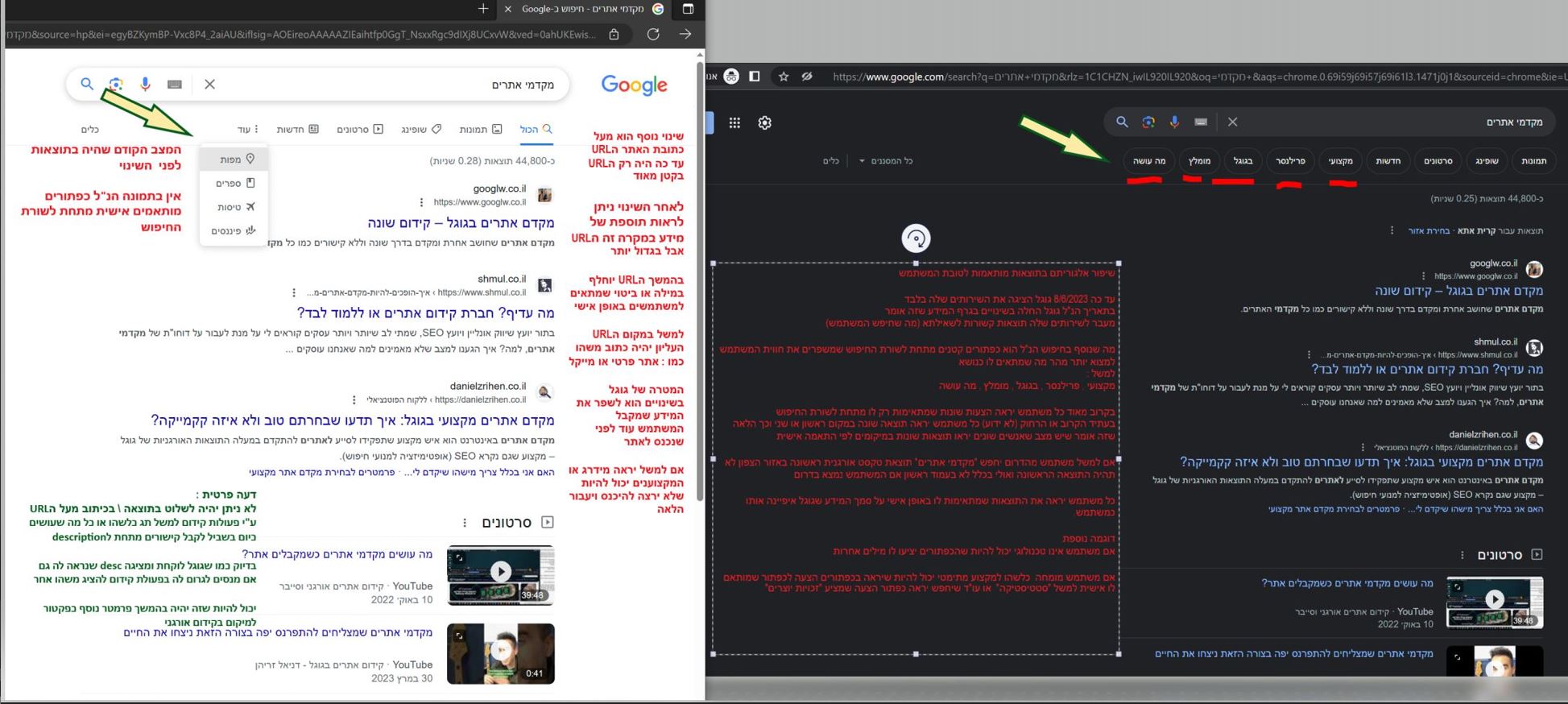This screenshot has height=704, width=1568.
Task: Clear the search query in the dark window
Action: point(1232,122)
